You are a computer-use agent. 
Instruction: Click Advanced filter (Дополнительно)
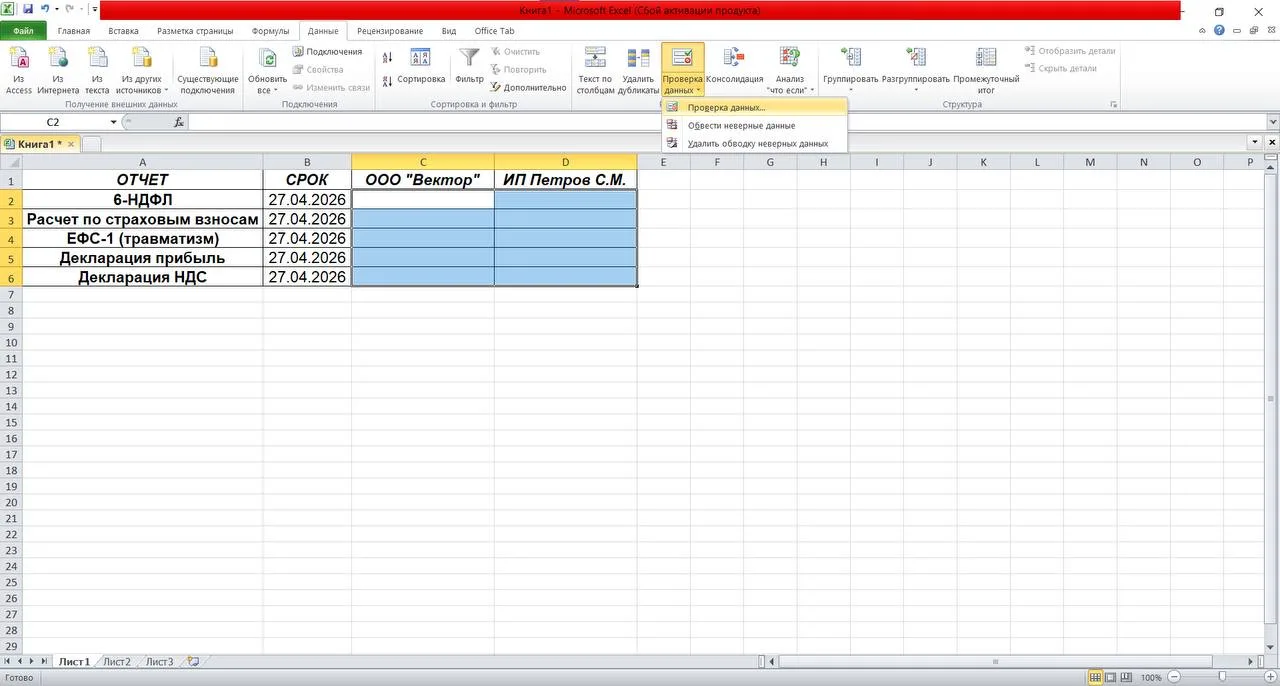(x=528, y=87)
